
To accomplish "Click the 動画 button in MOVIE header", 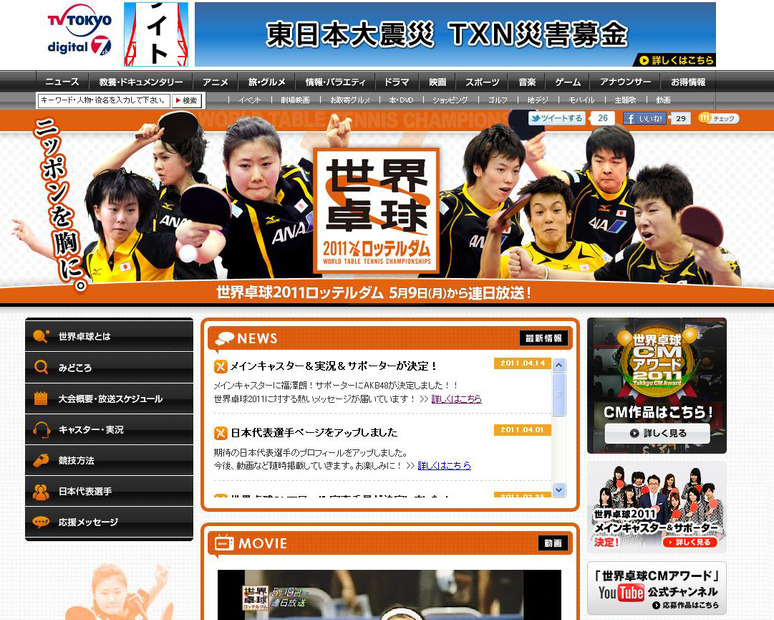I will pyautogui.click(x=553, y=543).
